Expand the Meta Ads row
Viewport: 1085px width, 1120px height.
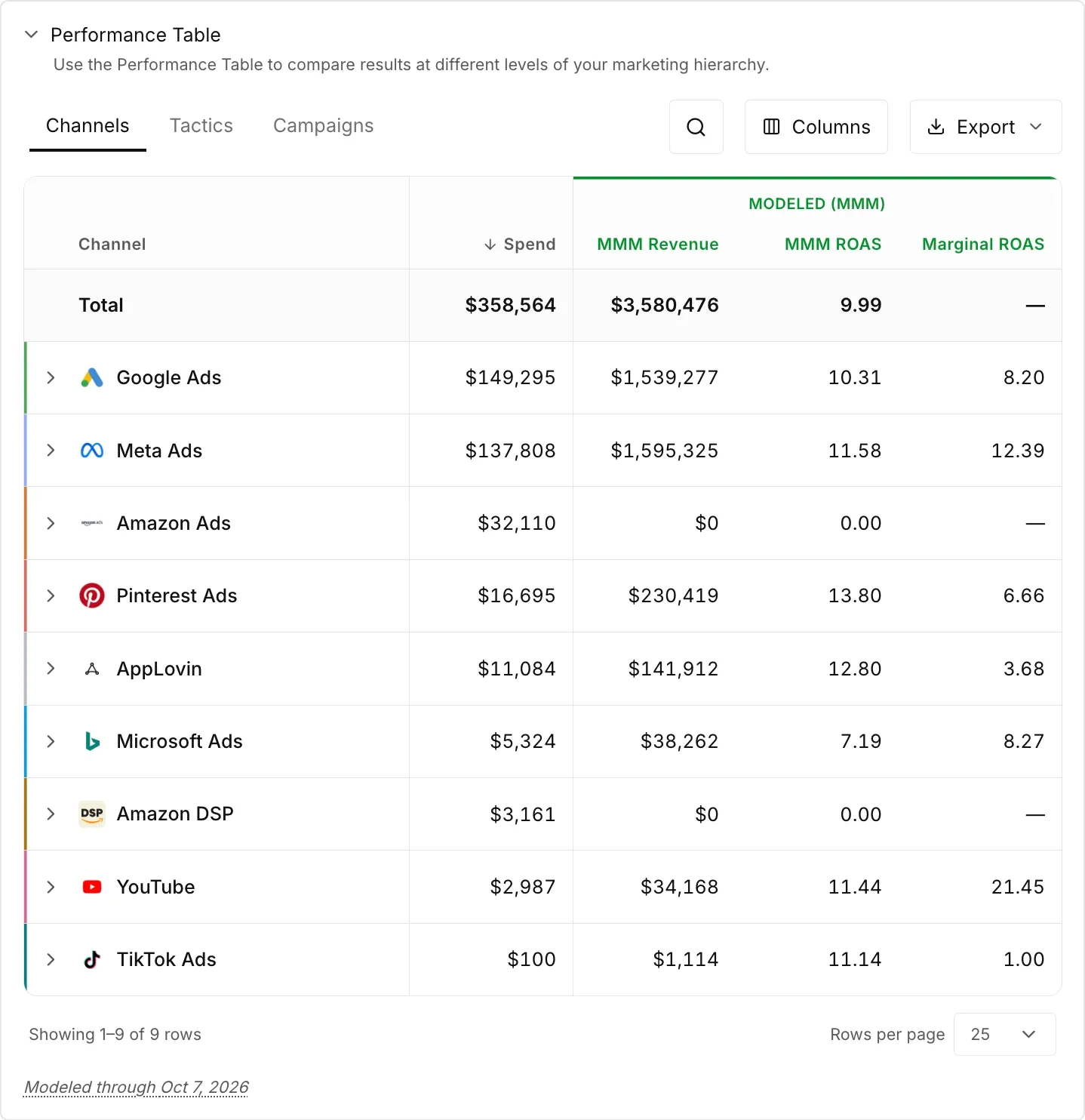pos(51,451)
